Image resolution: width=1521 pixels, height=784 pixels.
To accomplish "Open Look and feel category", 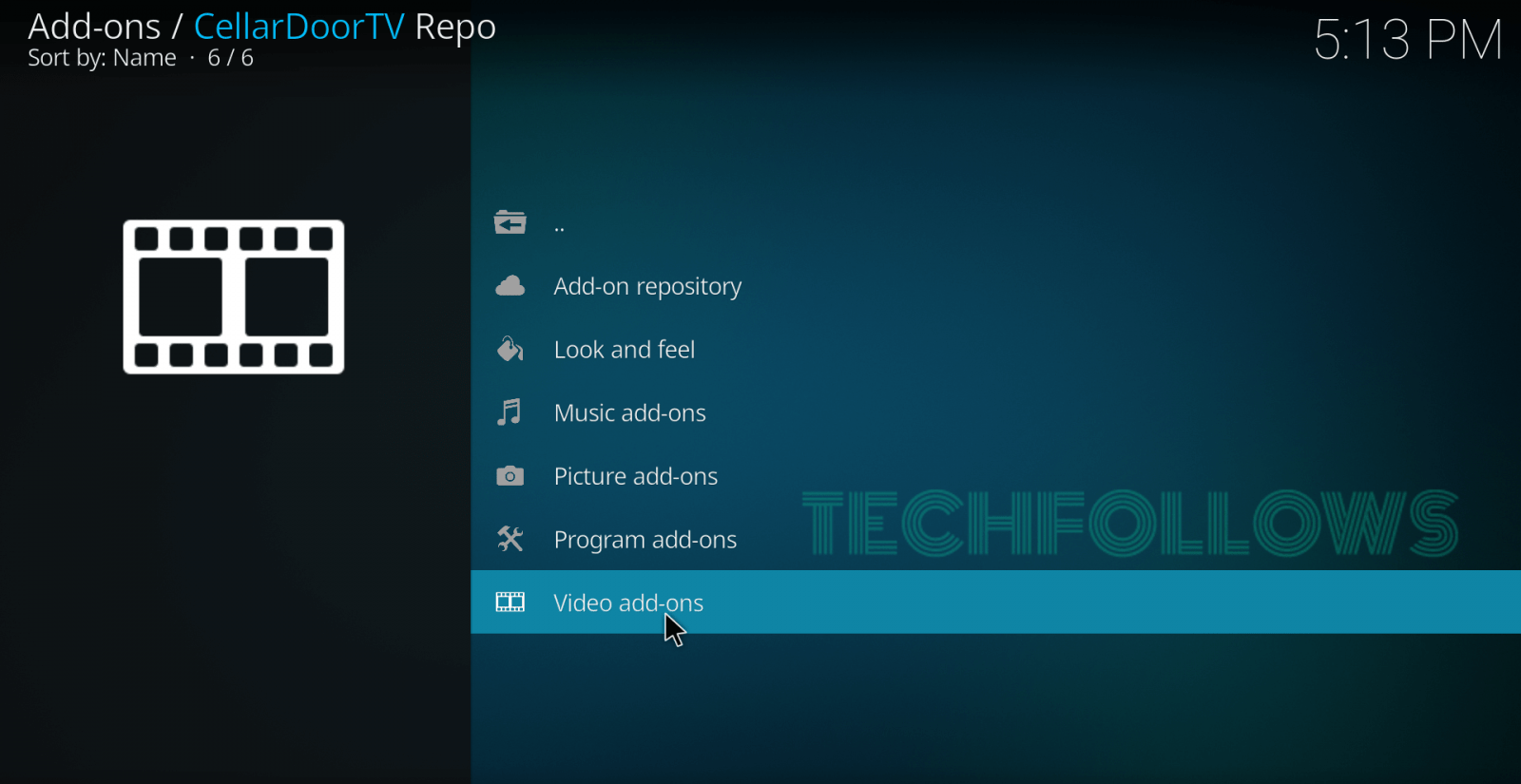I will pos(995,349).
